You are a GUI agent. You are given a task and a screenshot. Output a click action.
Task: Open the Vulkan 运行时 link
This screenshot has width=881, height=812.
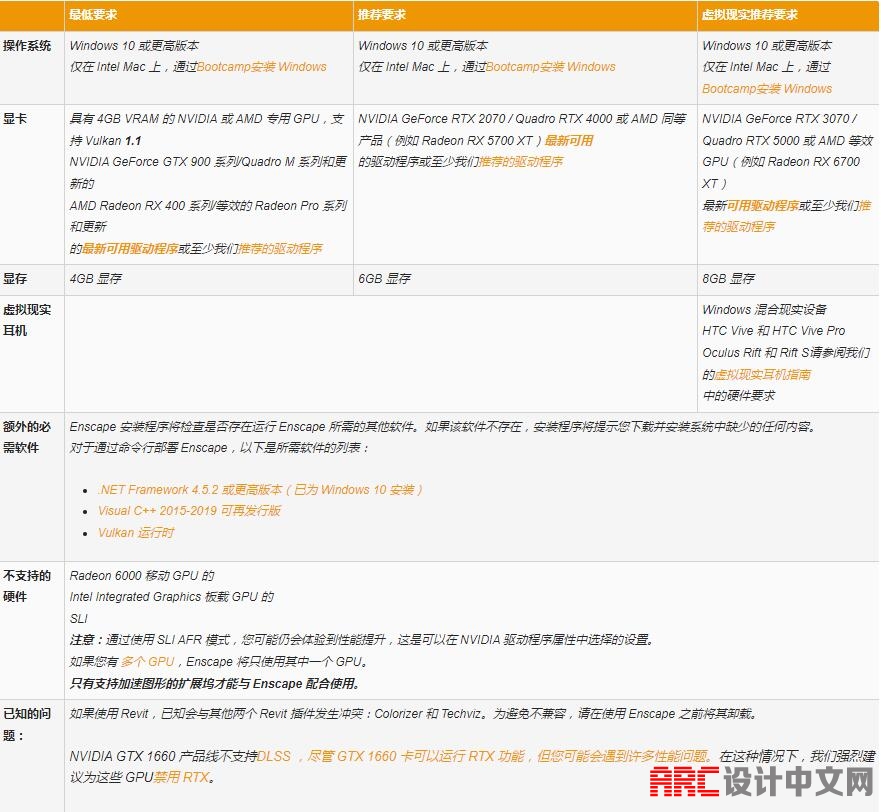click(x=136, y=533)
